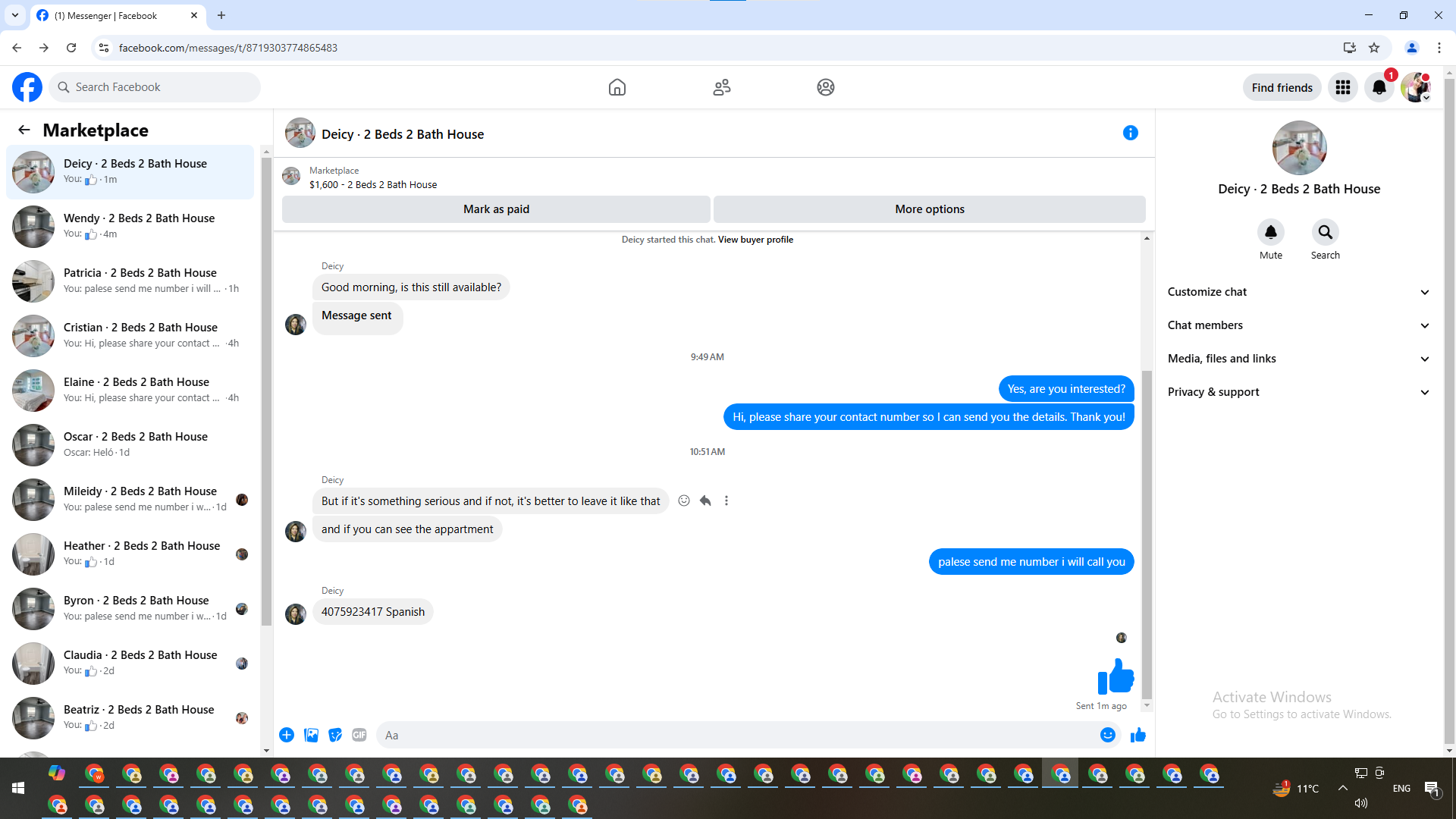Expand the Privacy & support section
This screenshot has width=1456, height=819.
pos(1299,392)
